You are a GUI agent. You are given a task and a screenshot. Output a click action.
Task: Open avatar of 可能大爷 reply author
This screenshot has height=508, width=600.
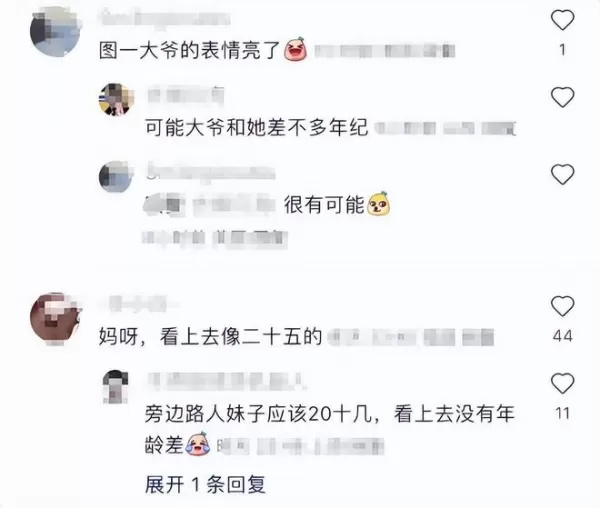[116, 99]
